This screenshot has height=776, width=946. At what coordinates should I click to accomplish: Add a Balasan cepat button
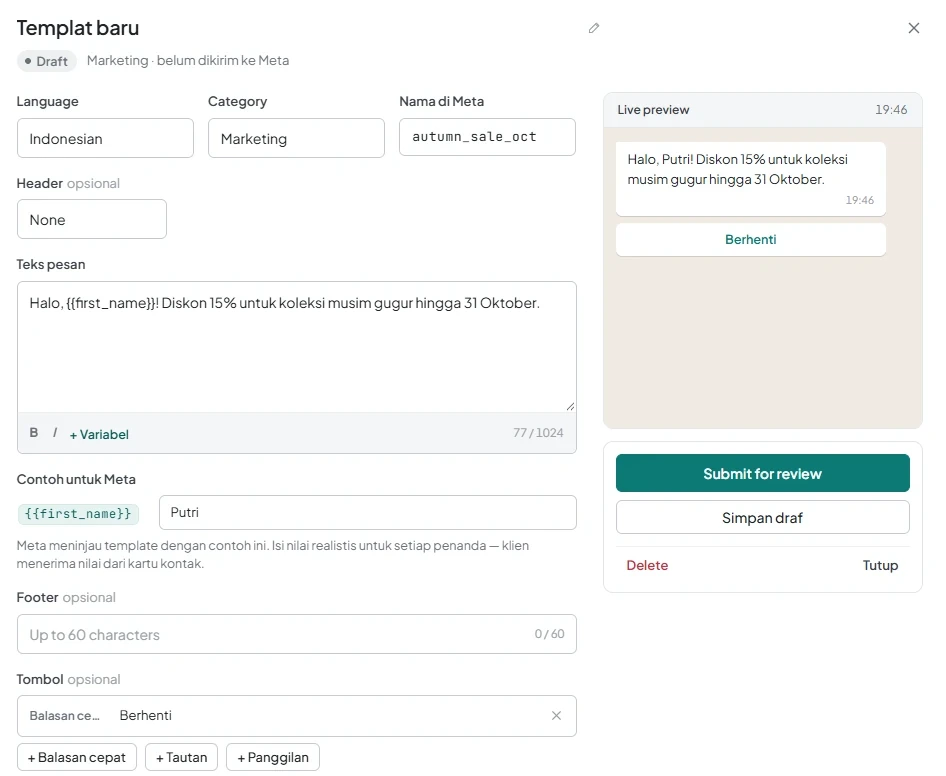click(77, 757)
